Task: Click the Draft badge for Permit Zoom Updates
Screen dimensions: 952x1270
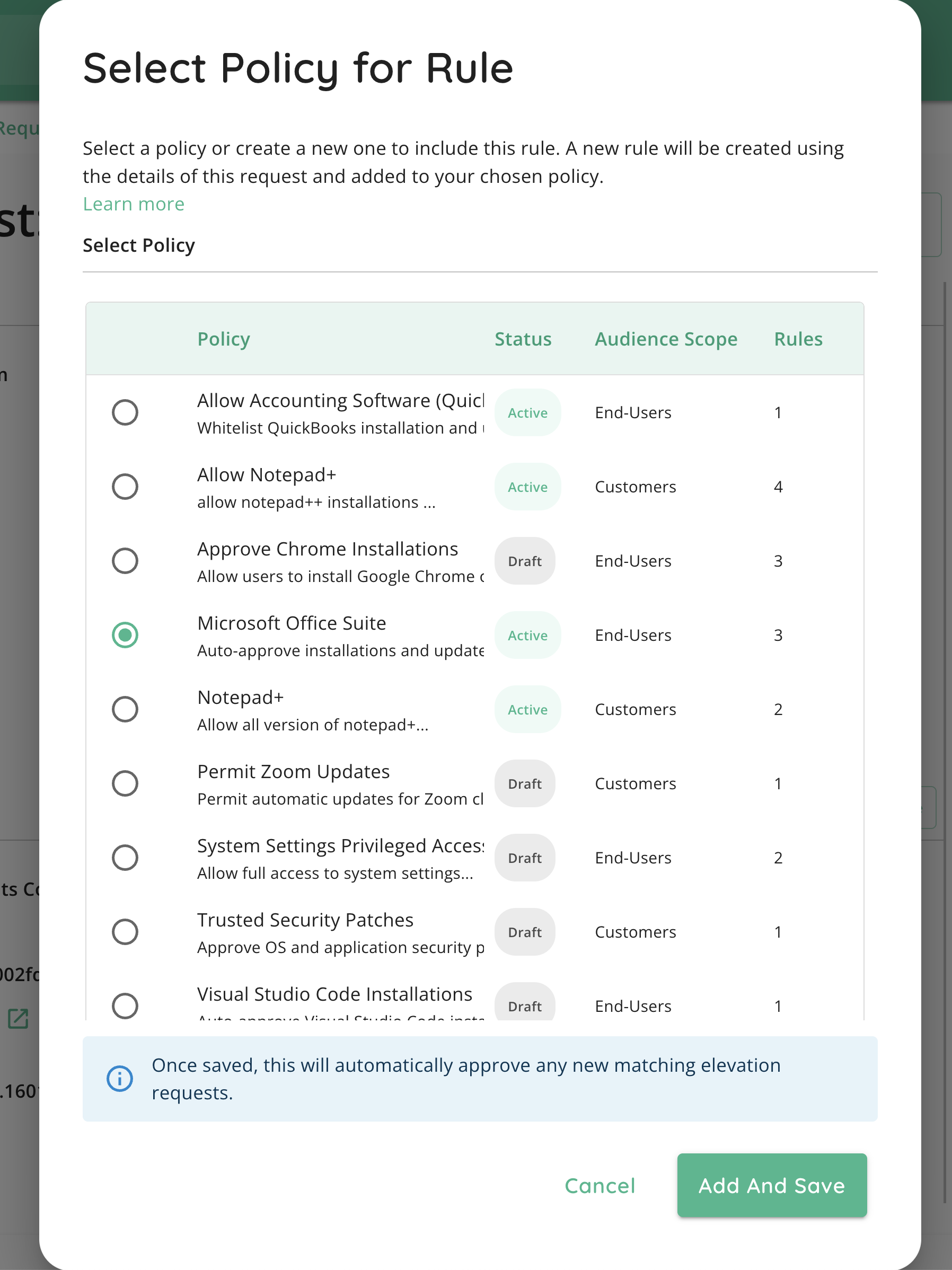Action: 525,784
